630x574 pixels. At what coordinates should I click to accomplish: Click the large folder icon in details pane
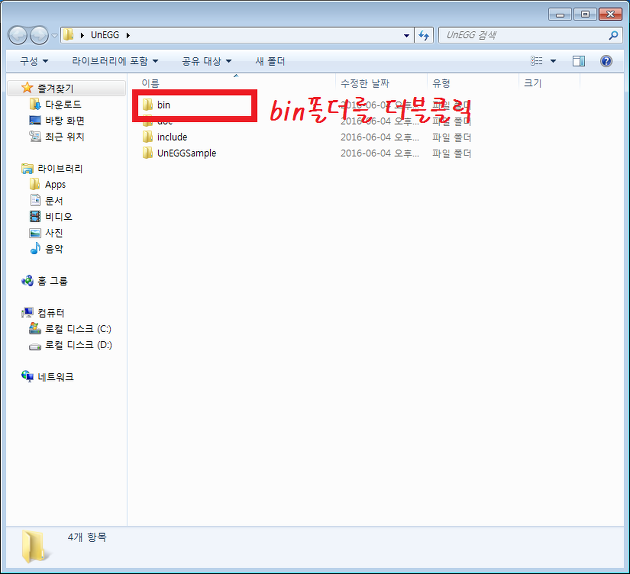point(35,546)
